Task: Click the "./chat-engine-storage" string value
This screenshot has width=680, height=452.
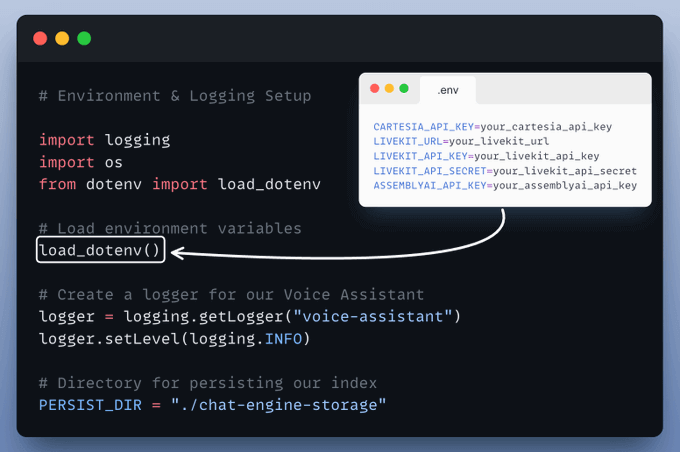Action: (277, 405)
